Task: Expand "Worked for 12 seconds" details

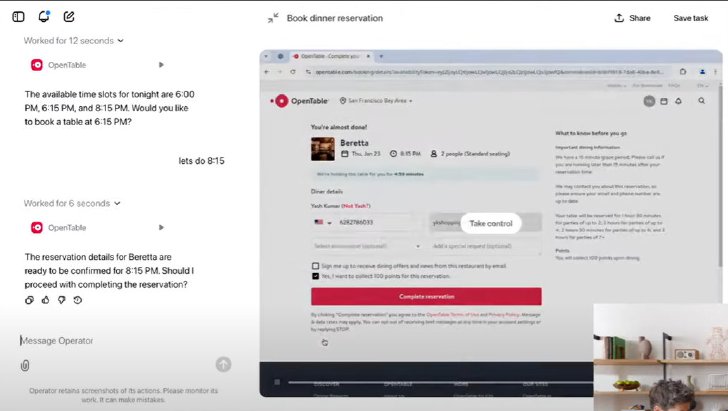Action: [x=73, y=41]
